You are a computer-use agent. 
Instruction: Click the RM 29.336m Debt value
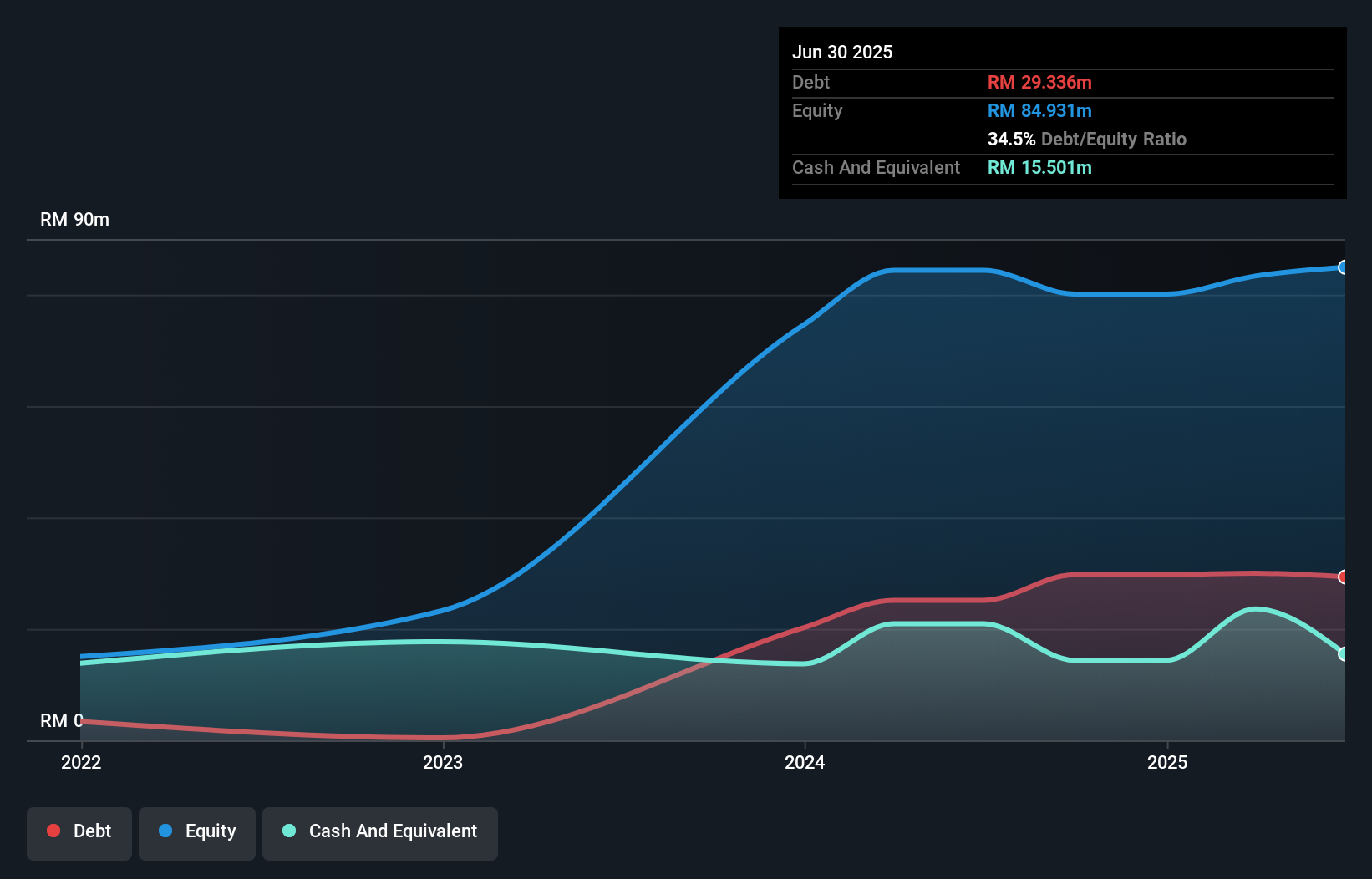pyautogui.click(x=1039, y=82)
